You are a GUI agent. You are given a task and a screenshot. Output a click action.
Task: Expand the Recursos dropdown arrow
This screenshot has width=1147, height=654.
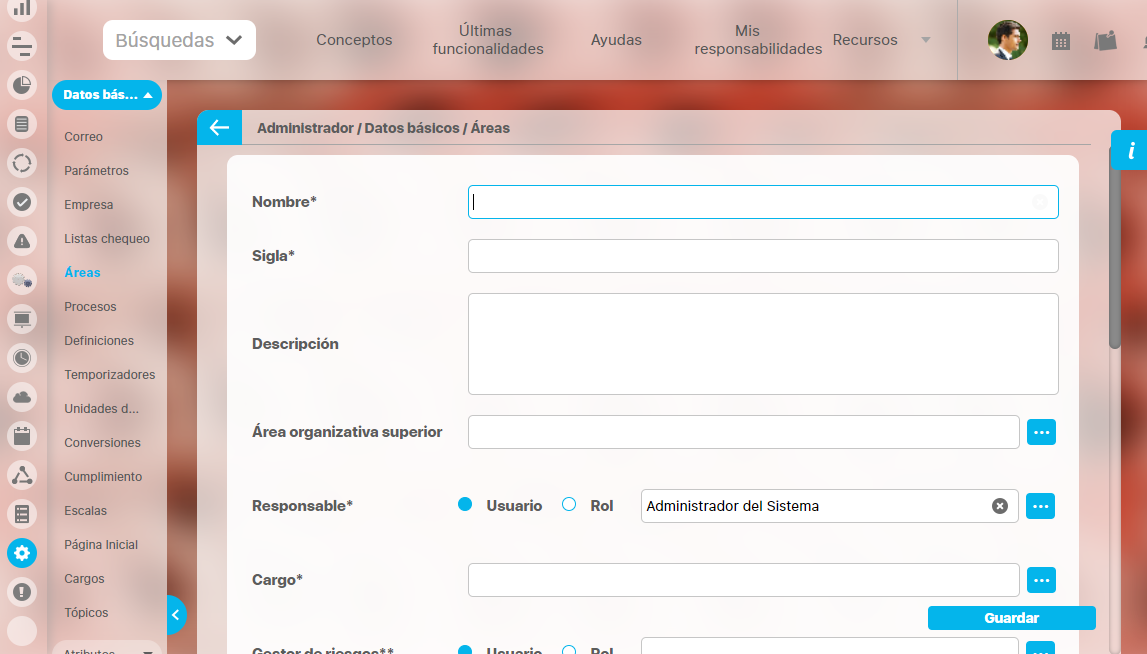click(x=926, y=40)
